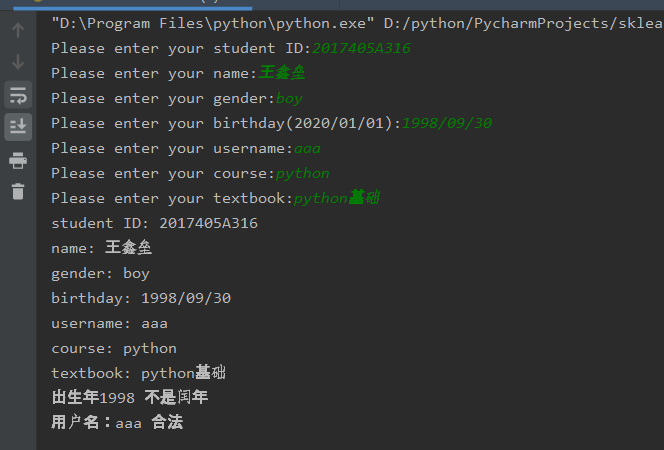This screenshot has width=664, height=450.
Task: Click the output line name: 王鑫垒
Action: [x=101, y=248]
